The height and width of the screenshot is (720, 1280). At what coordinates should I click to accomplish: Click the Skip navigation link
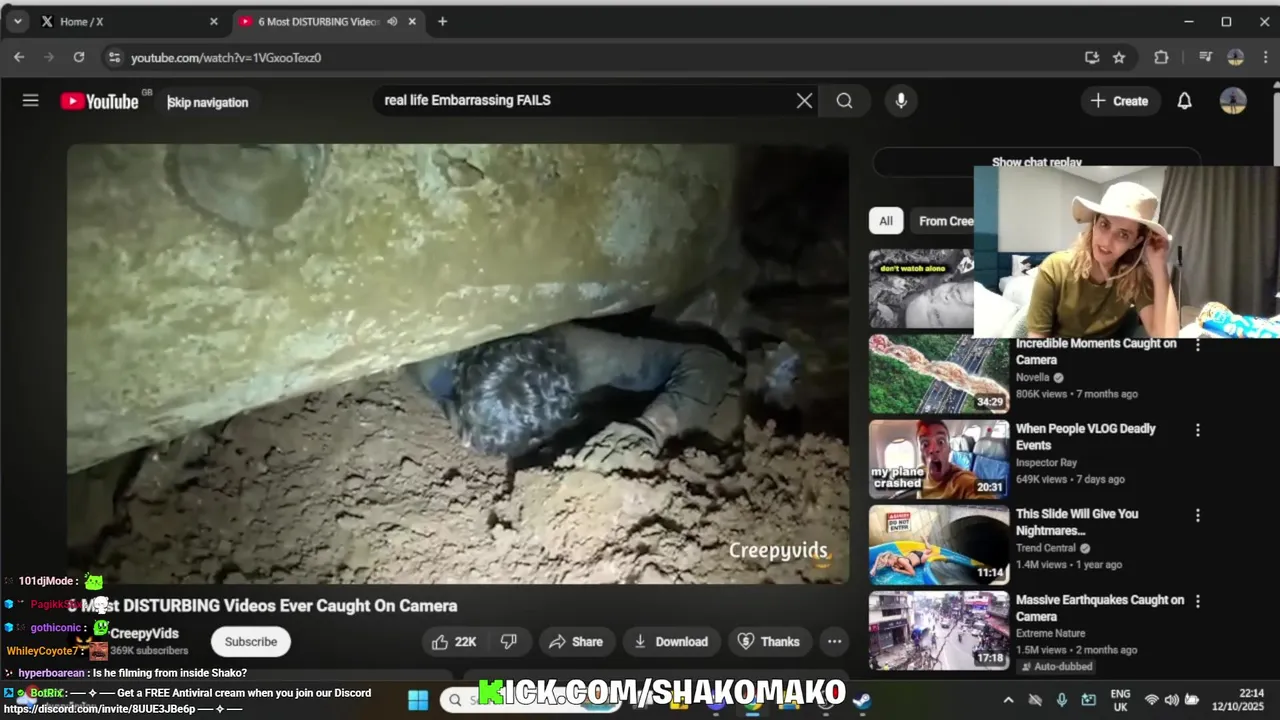point(207,102)
